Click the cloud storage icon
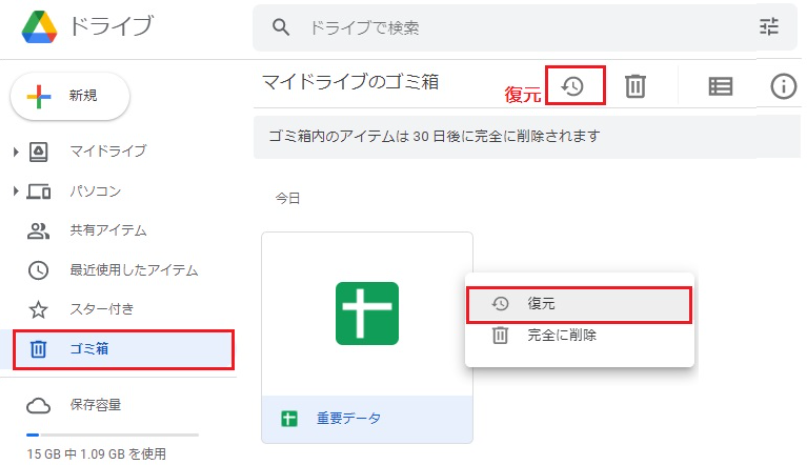807x465 pixels. click(x=38, y=405)
